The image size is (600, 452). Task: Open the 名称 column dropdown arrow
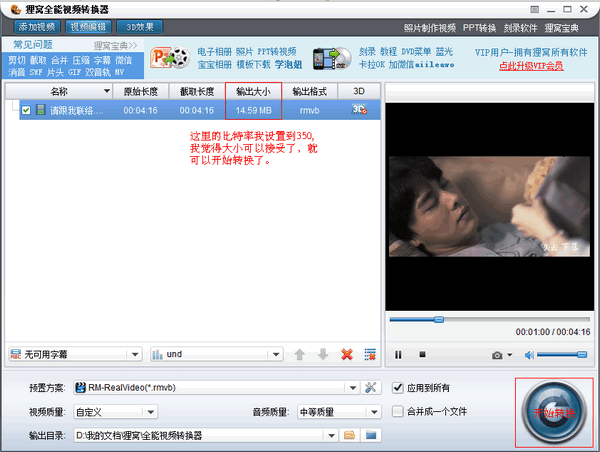(107, 91)
